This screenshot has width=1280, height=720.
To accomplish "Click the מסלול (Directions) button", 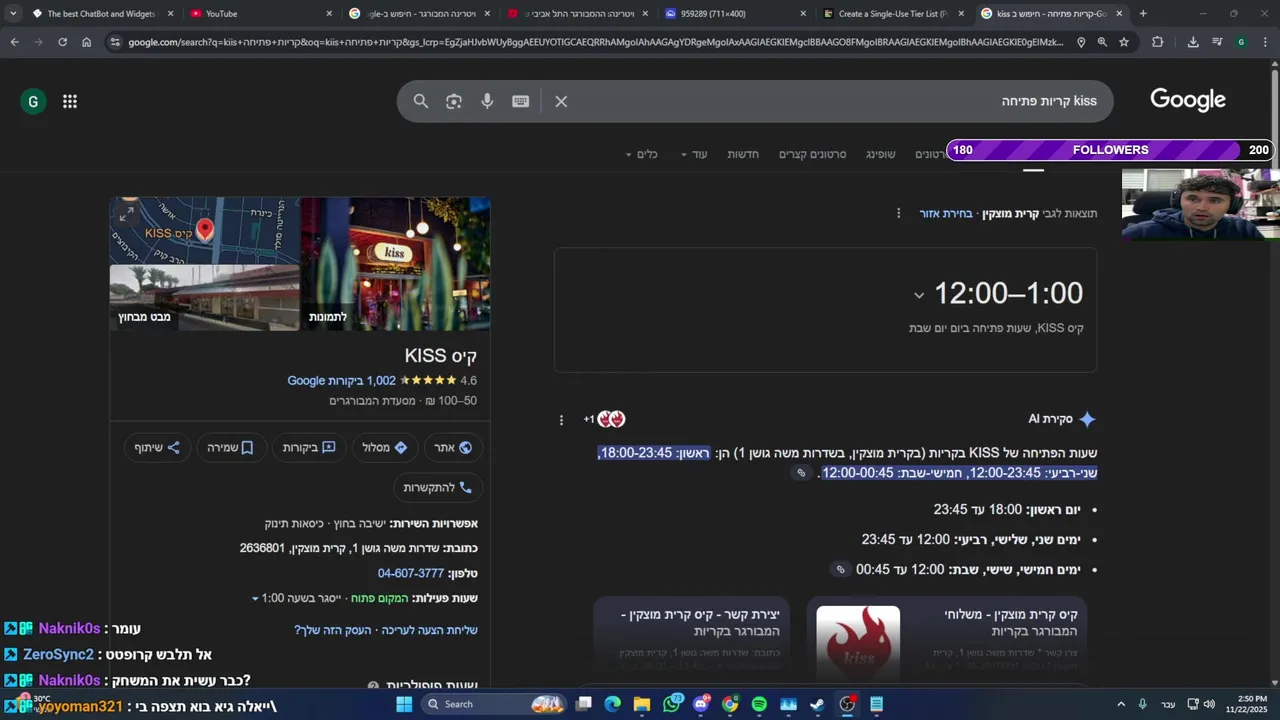I will (x=385, y=448).
